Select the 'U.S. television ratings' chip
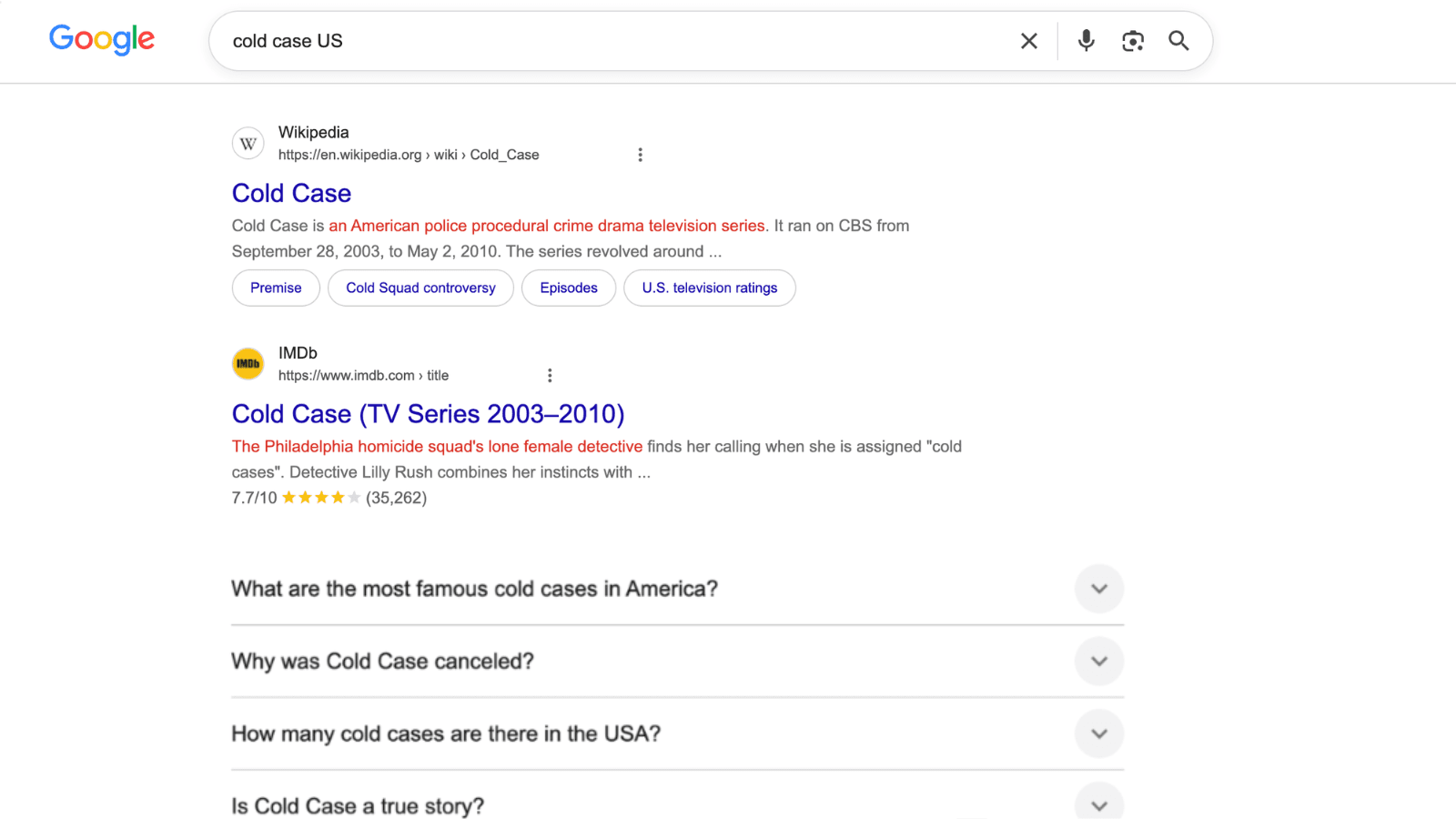1456x819 pixels. tap(710, 288)
